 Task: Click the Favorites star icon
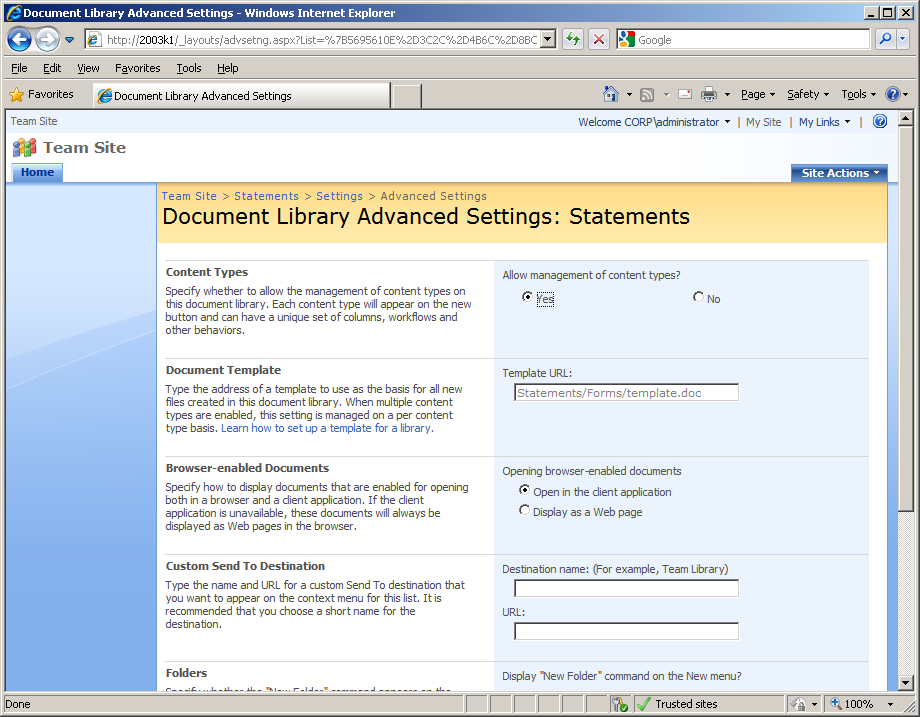(x=18, y=94)
